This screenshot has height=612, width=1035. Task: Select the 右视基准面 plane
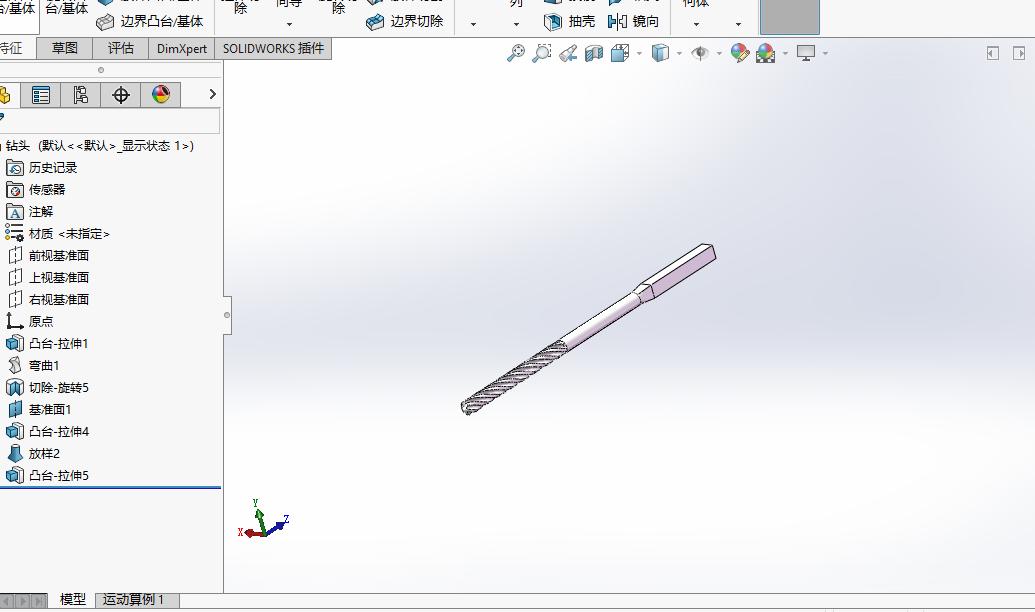point(48,300)
